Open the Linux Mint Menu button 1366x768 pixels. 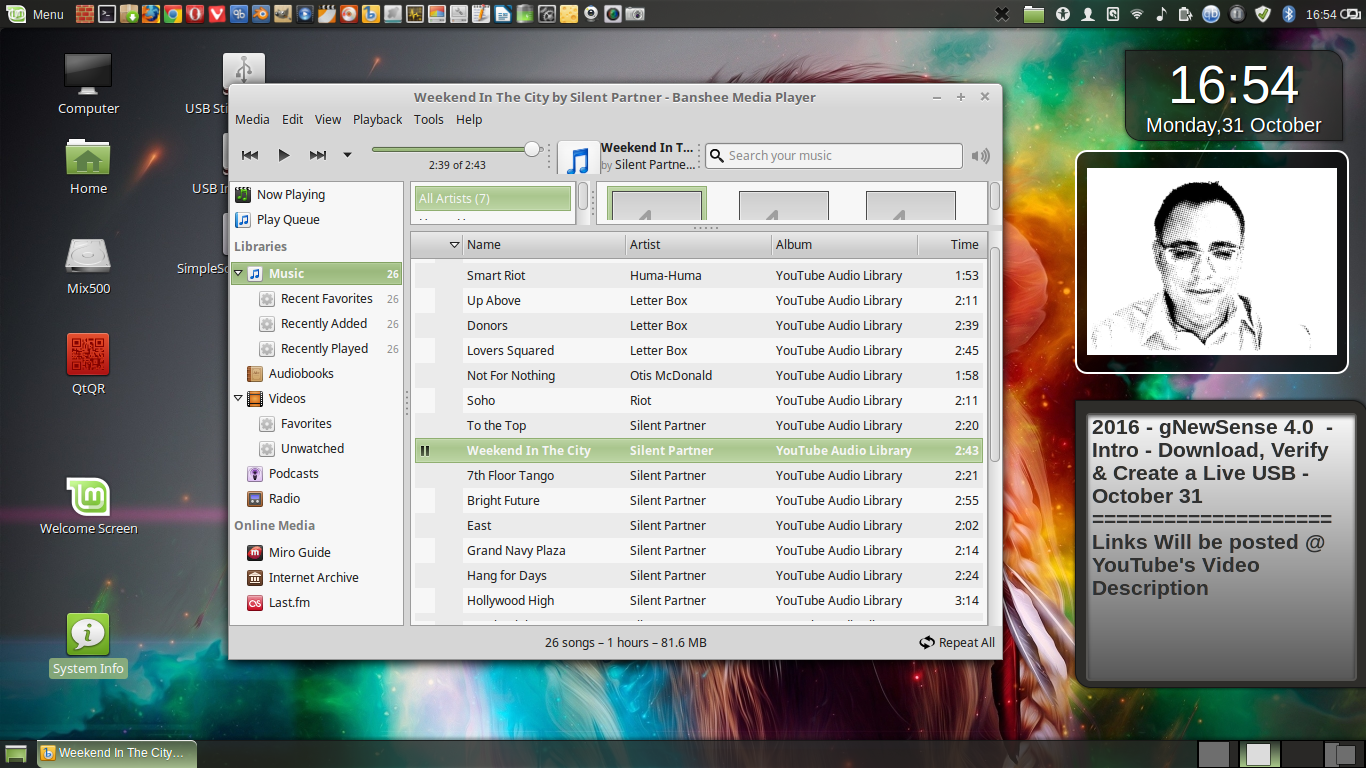click(36, 14)
